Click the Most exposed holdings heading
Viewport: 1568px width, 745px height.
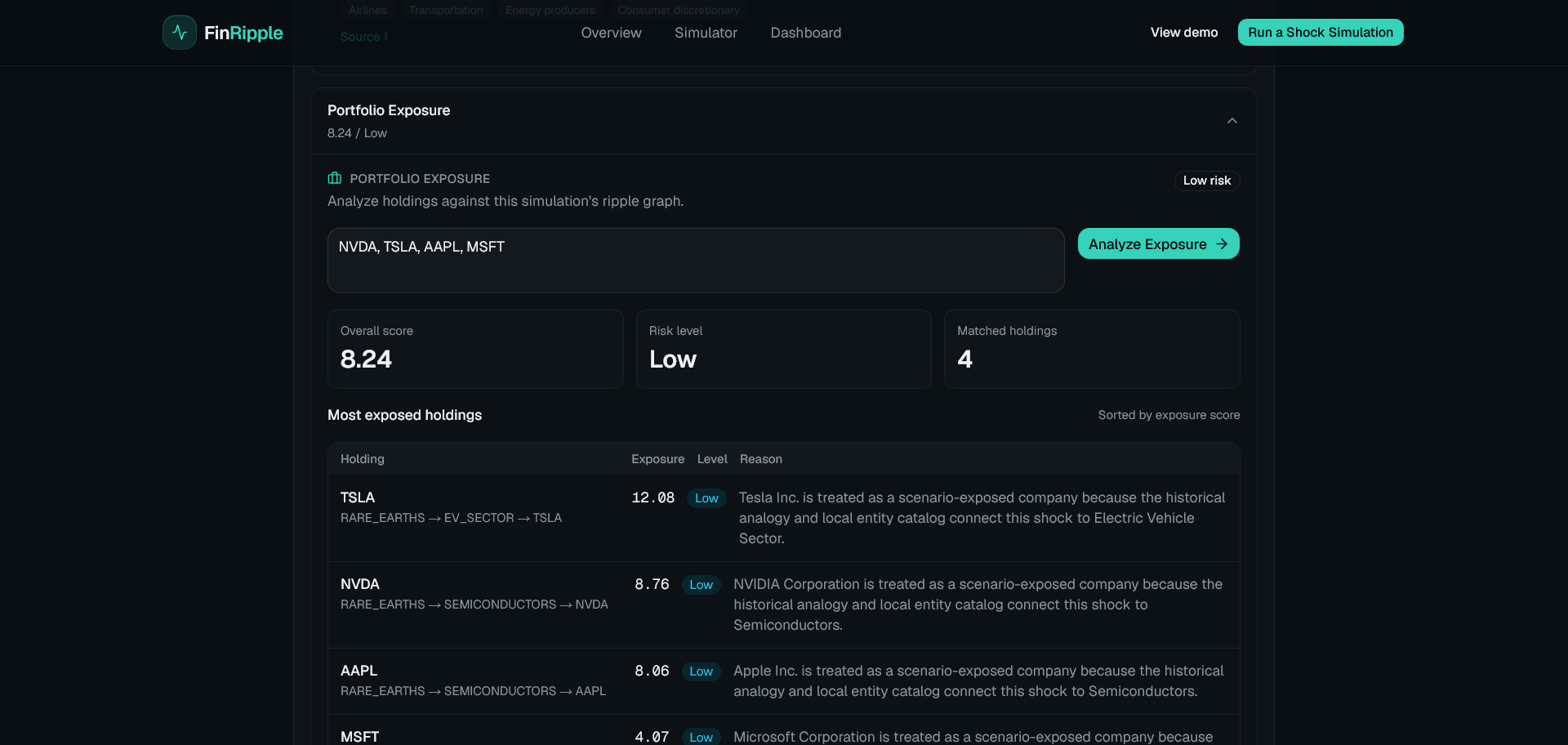(404, 415)
